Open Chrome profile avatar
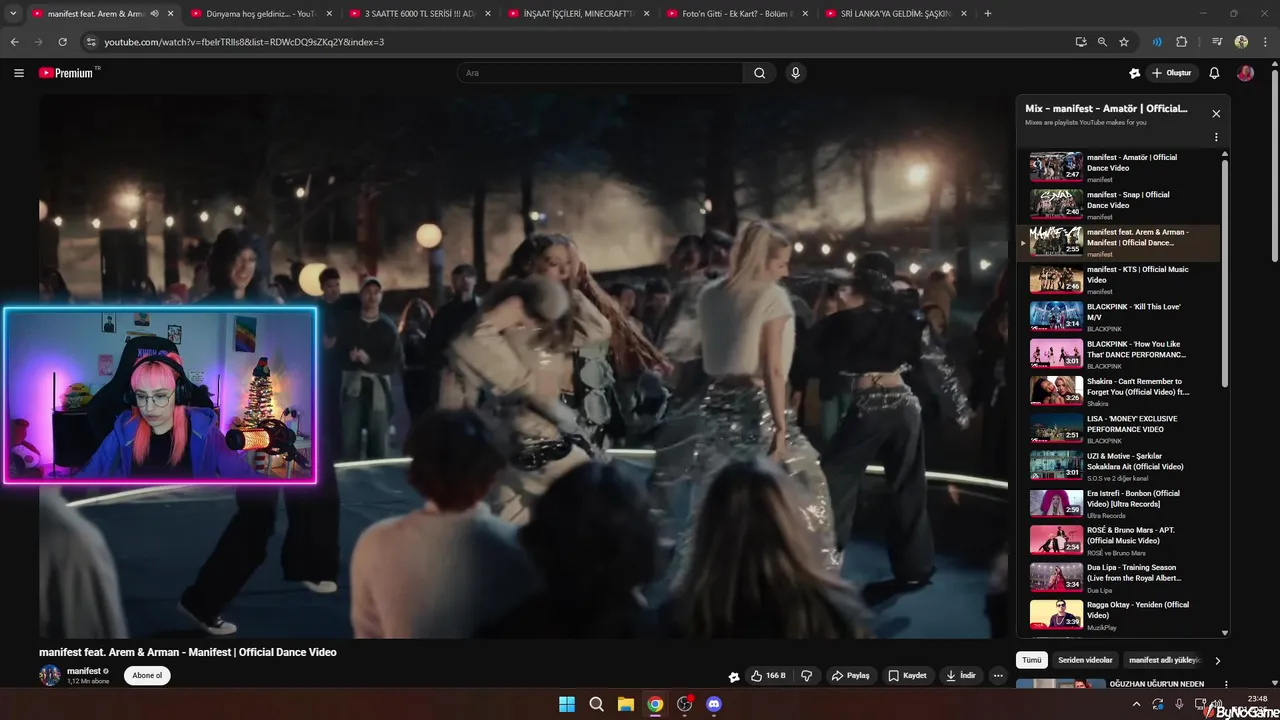 click(x=1241, y=42)
